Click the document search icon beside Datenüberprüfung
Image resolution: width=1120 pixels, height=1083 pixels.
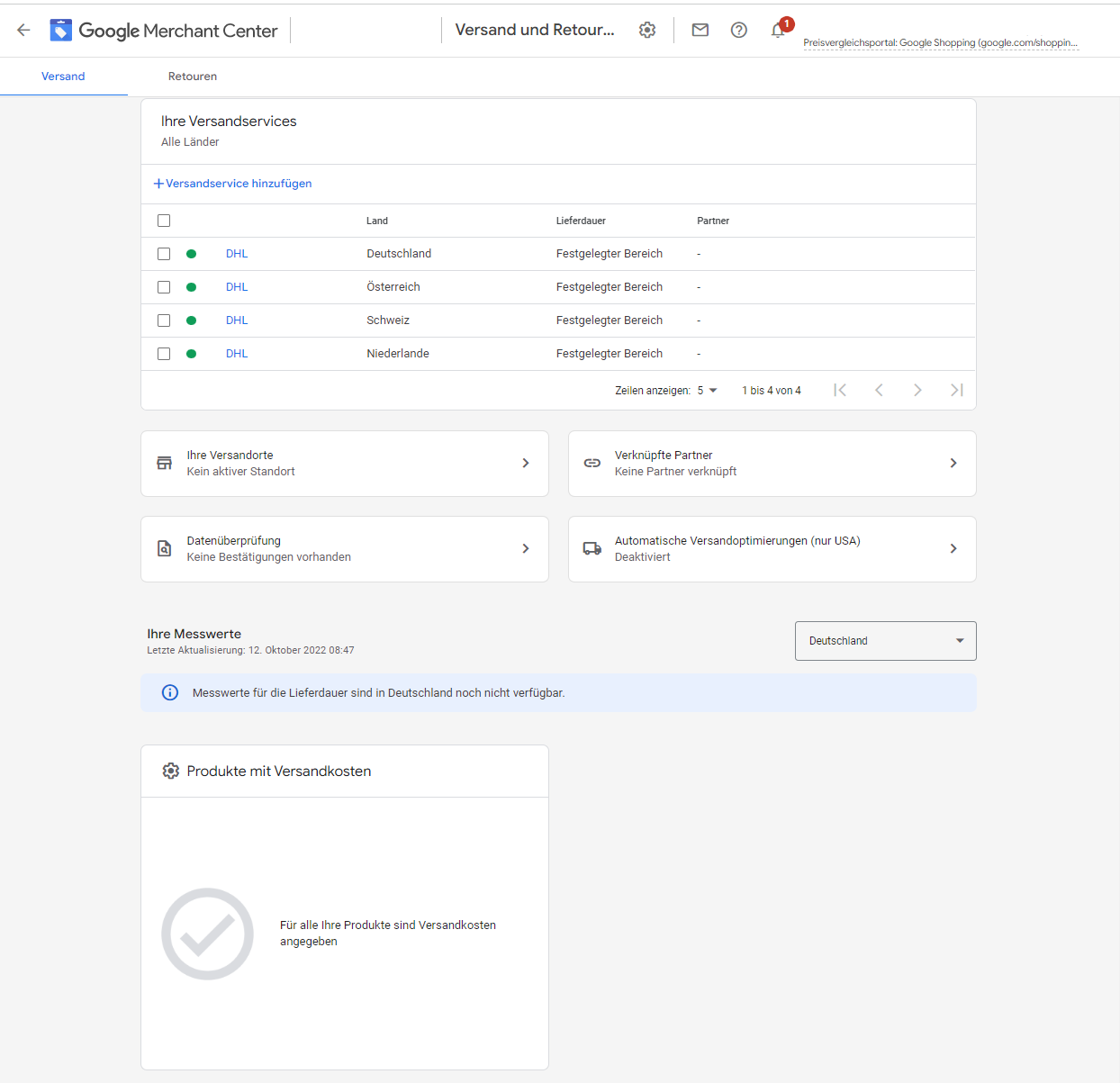(164, 548)
